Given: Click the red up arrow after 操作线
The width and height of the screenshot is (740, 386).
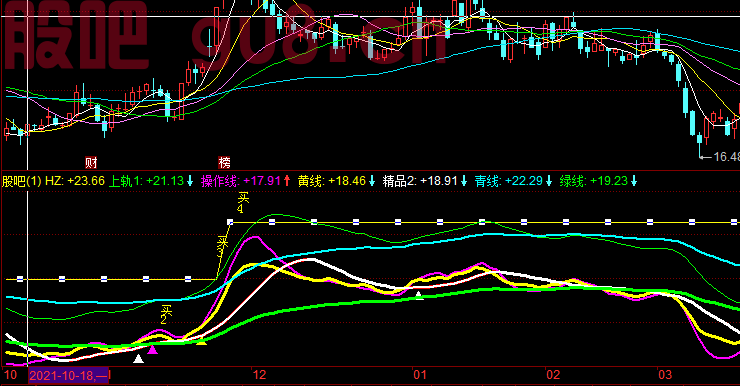Looking at the screenshot, I should (287, 181).
